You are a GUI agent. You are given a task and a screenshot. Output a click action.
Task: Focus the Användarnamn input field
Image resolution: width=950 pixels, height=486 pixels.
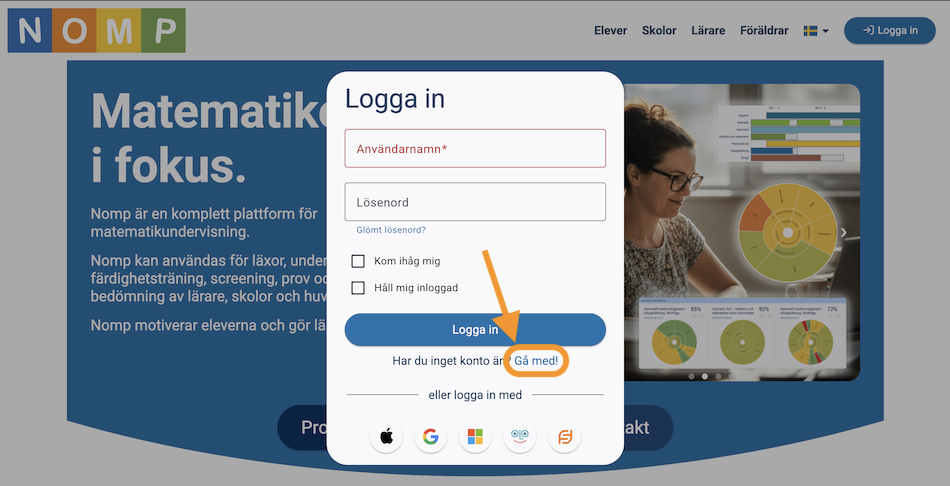coord(475,149)
